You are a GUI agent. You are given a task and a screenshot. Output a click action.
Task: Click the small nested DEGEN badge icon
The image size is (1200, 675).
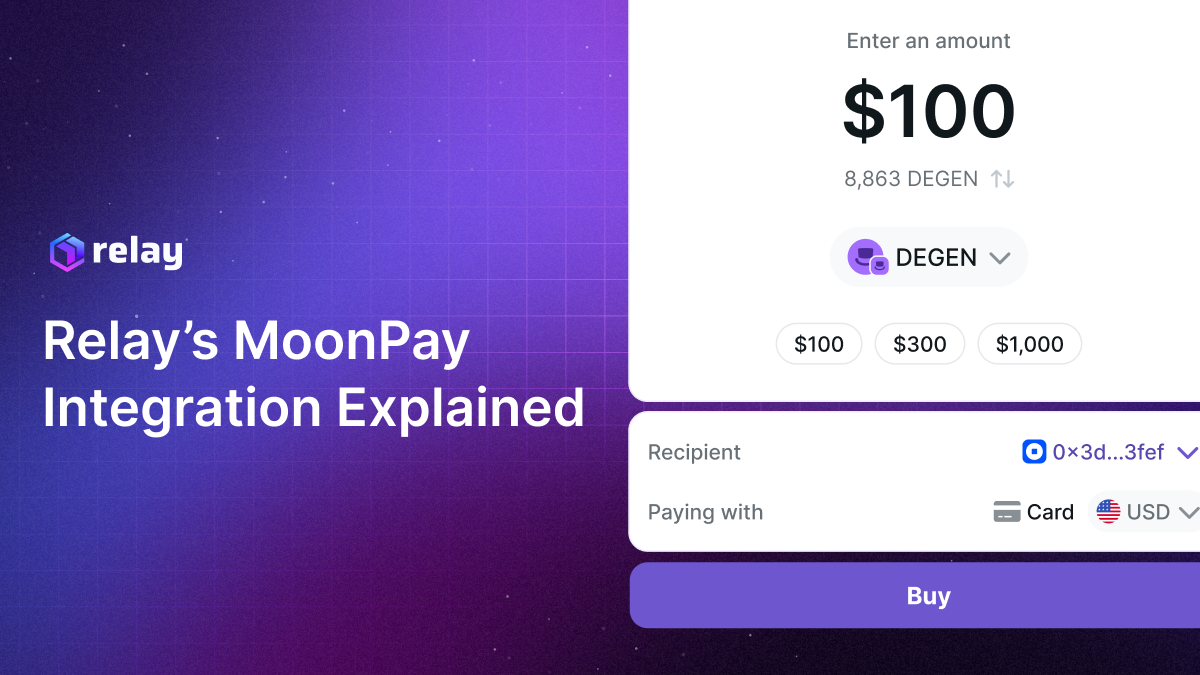878,267
